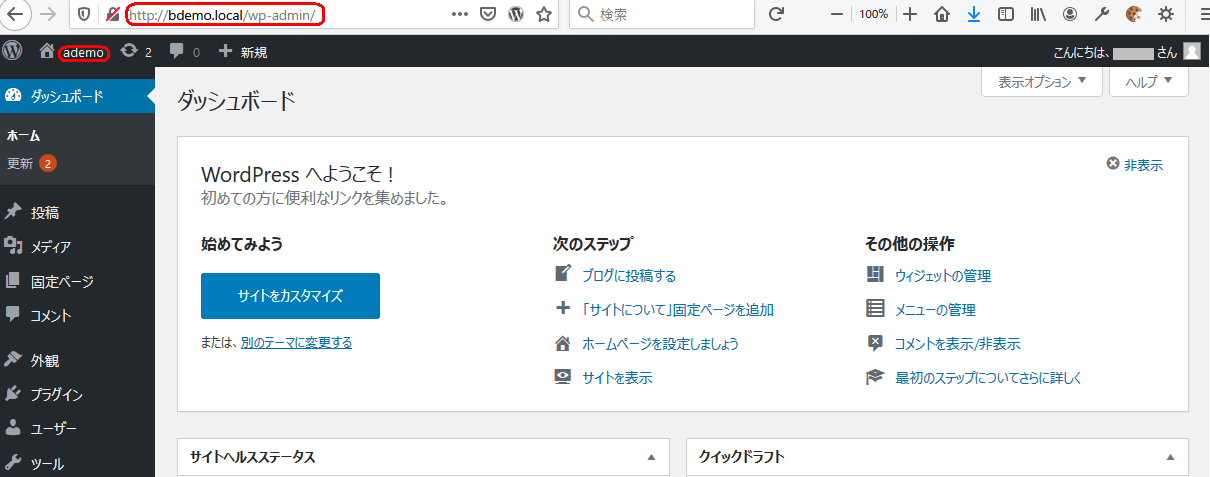Open the Library icon
The width and height of the screenshot is (1210, 477).
coord(1038,15)
